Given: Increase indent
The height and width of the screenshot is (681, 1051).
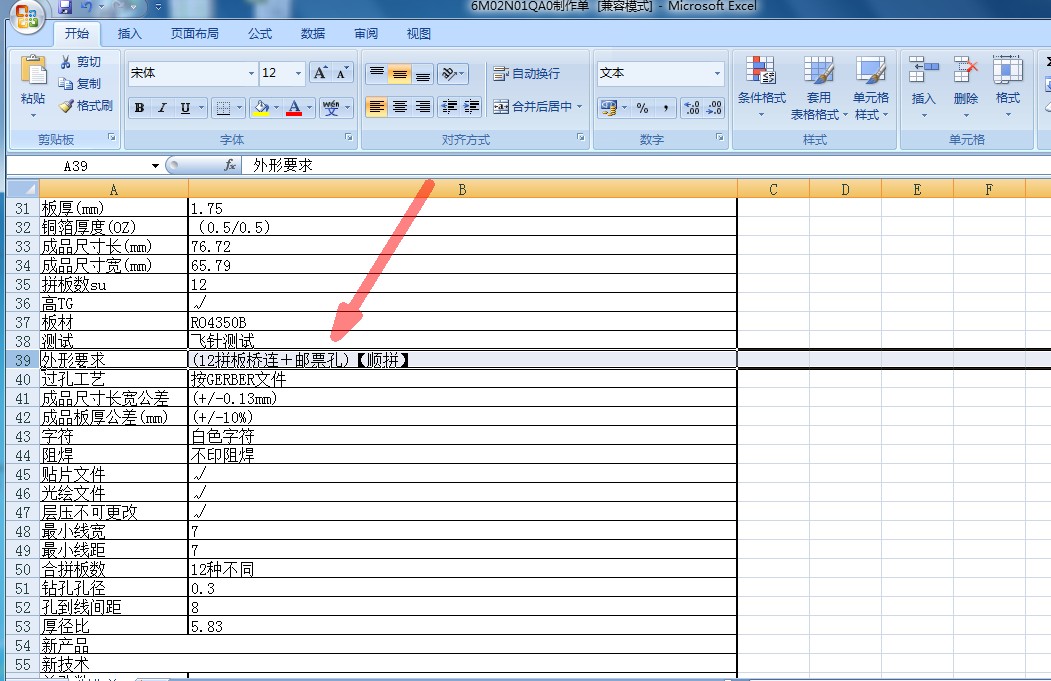Looking at the screenshot, I should coord(471,107).
